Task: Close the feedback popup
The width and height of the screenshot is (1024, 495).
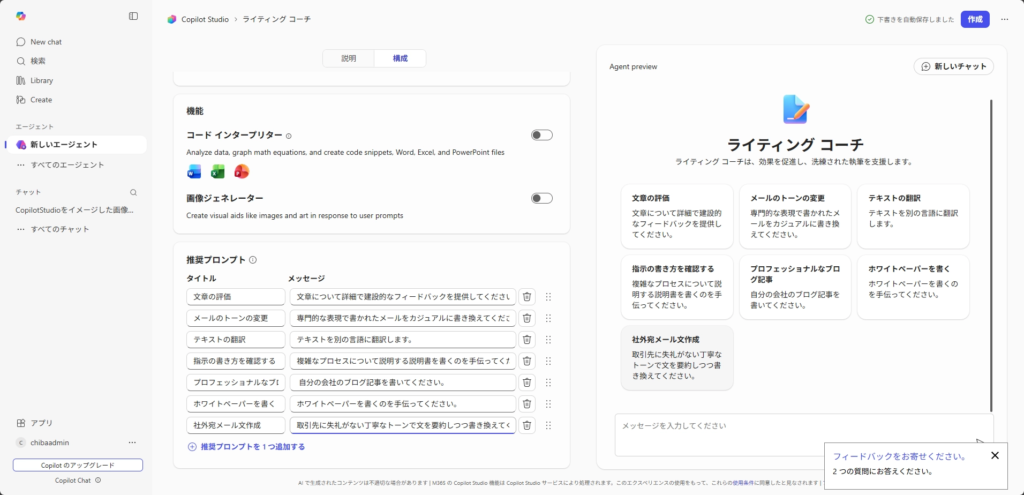Action: 994,456
